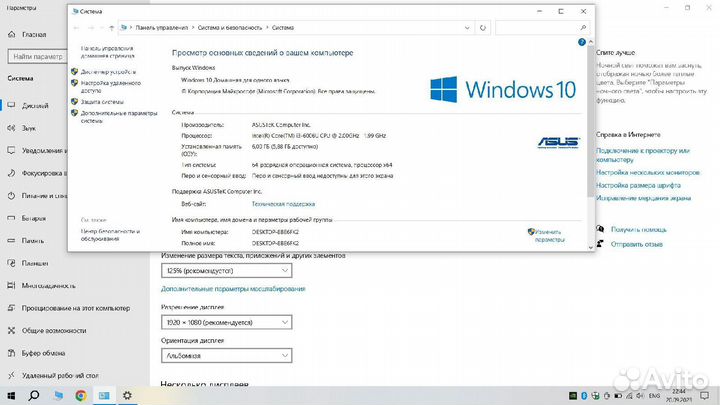Open Connecting to a projector help link

coord(643,155)
